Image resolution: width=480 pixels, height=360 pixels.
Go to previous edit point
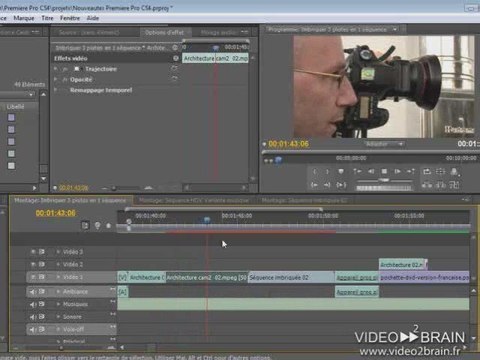(x=357, y=171)
